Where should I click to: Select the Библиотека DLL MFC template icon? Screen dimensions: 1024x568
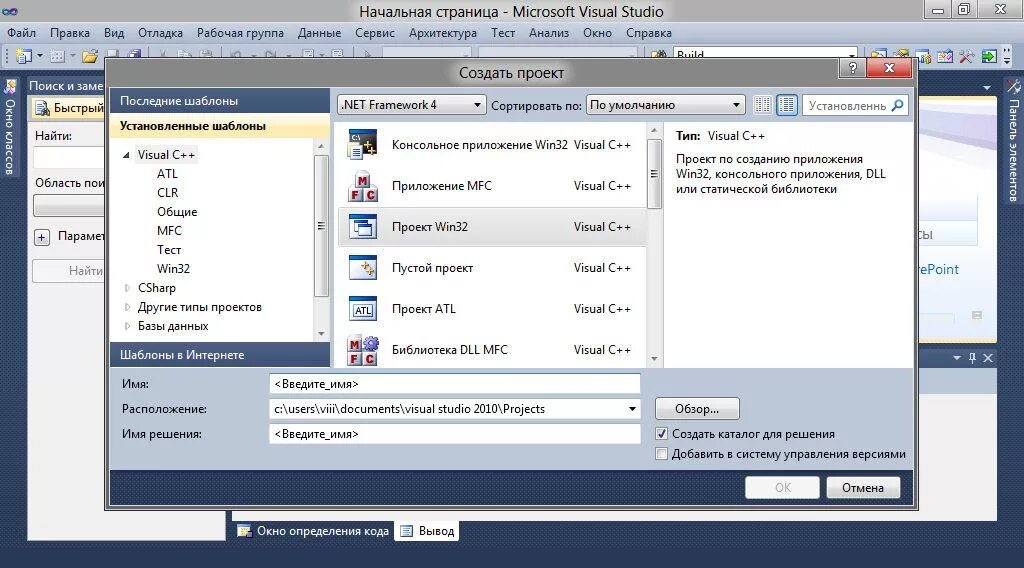pos(362,350)
